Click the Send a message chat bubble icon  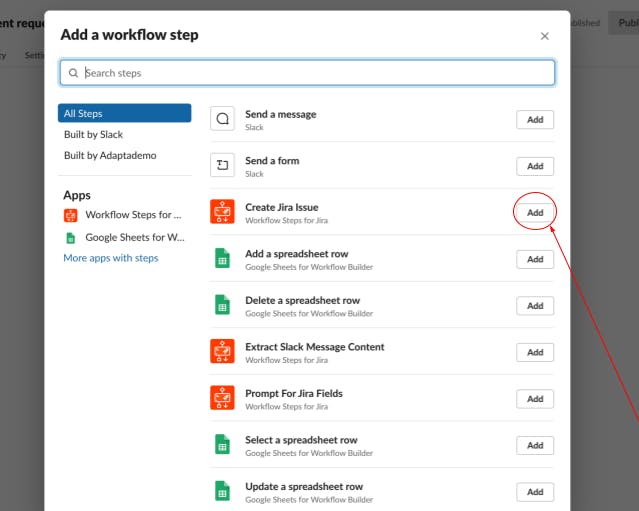(x=222, y=119)
